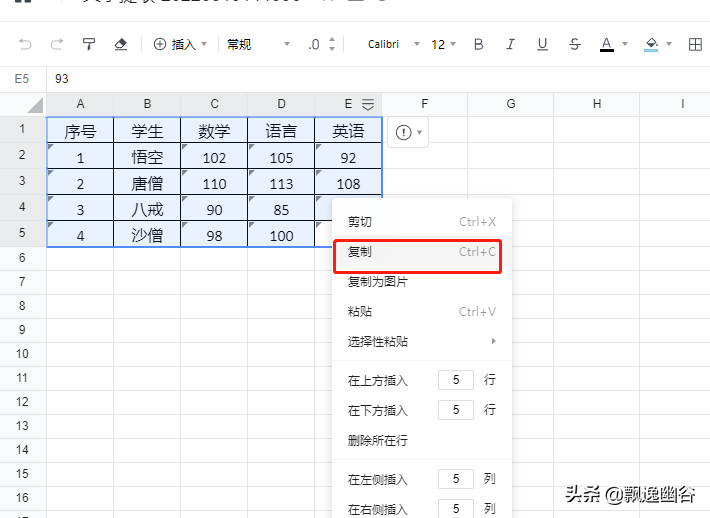
Task: Select row 10 header
Action: [x=22, y=354]
